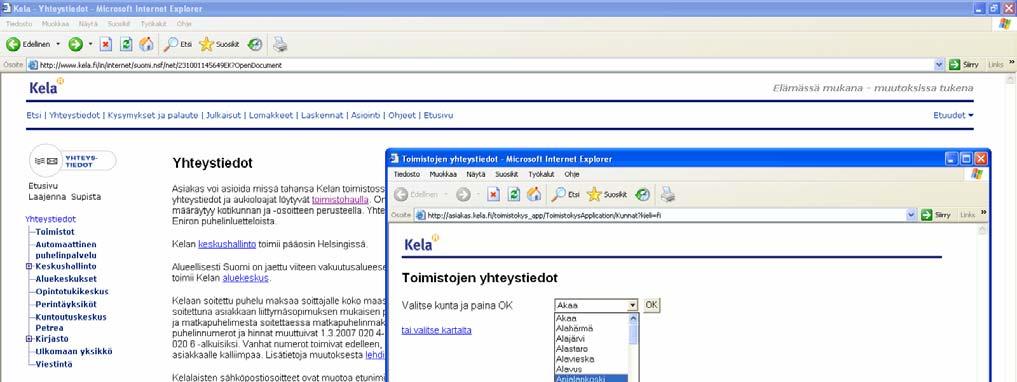Open Viestintä in sidebar tree
This screenshot has height=382, width=1017.
click(54, 364)
